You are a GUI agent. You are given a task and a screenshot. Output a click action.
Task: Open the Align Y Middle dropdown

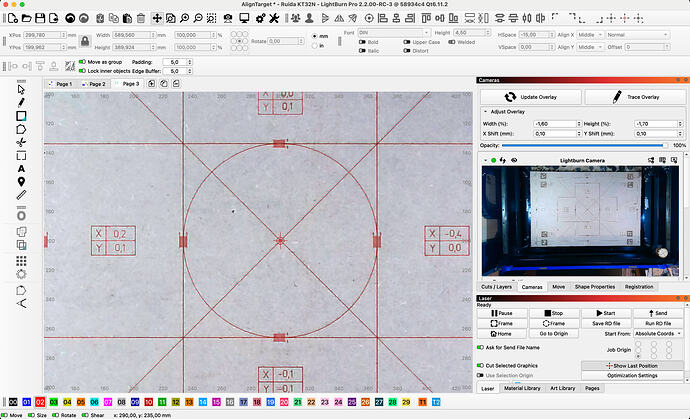(x=590, y=47)
